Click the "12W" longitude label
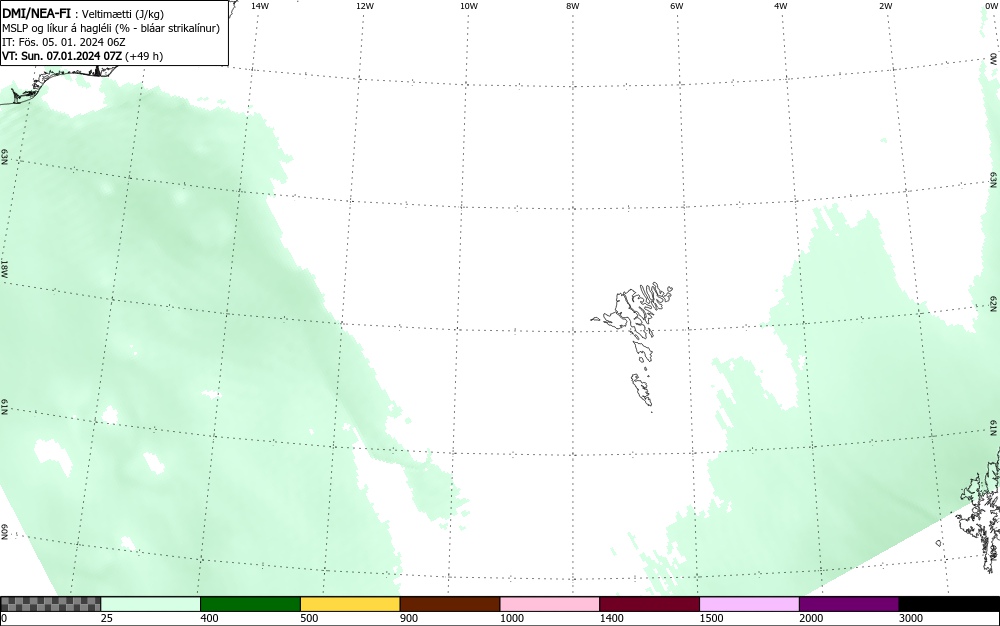1000x626 pixels. pos(365,6)
